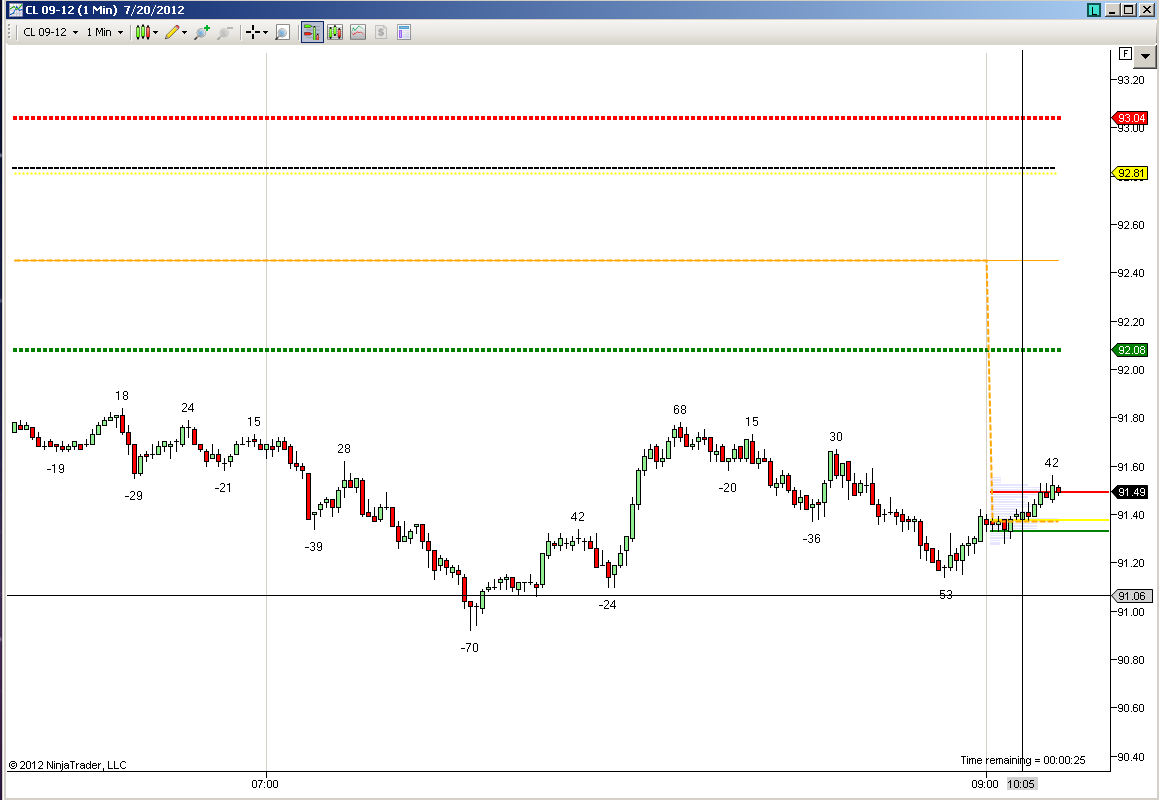Open the Indicators line chart icon

point(358,33)
